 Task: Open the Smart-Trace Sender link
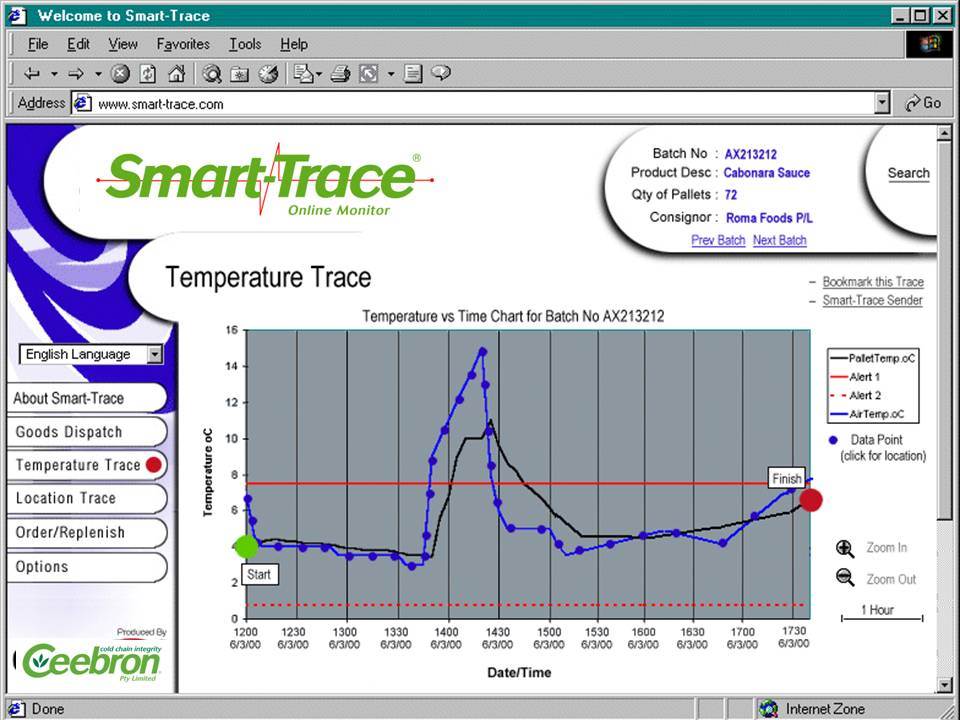pyautogui.click(x=872, y=300)
